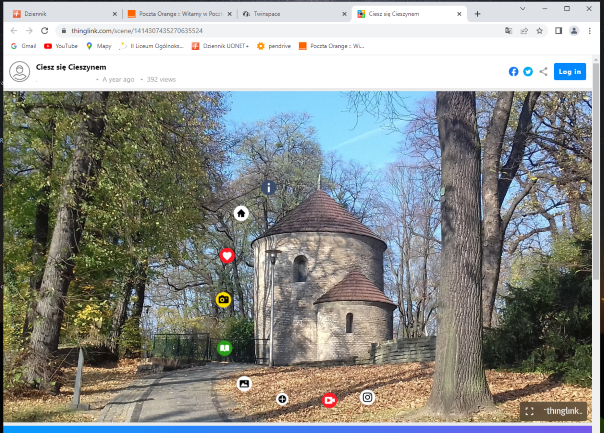Close the Twinspace tab
This screenshot has height=433, width=604.
344,14
